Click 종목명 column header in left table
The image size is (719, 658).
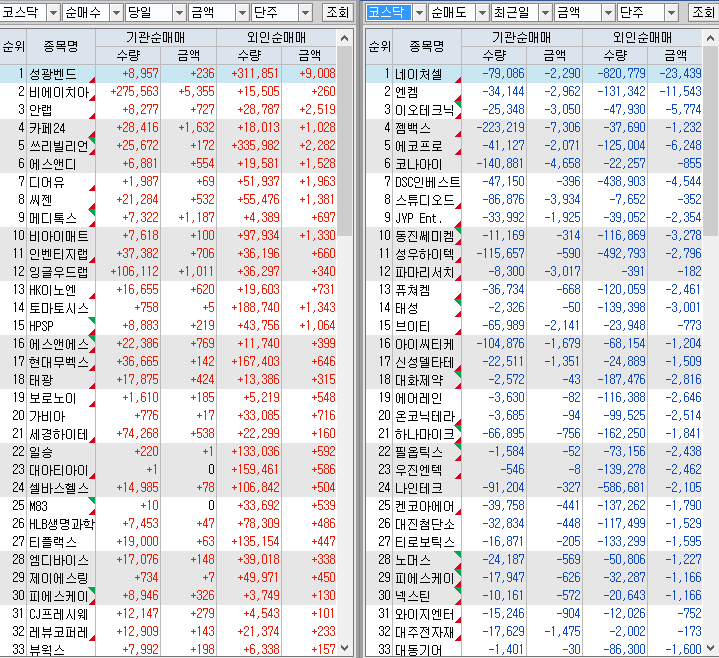click(61, 46)
